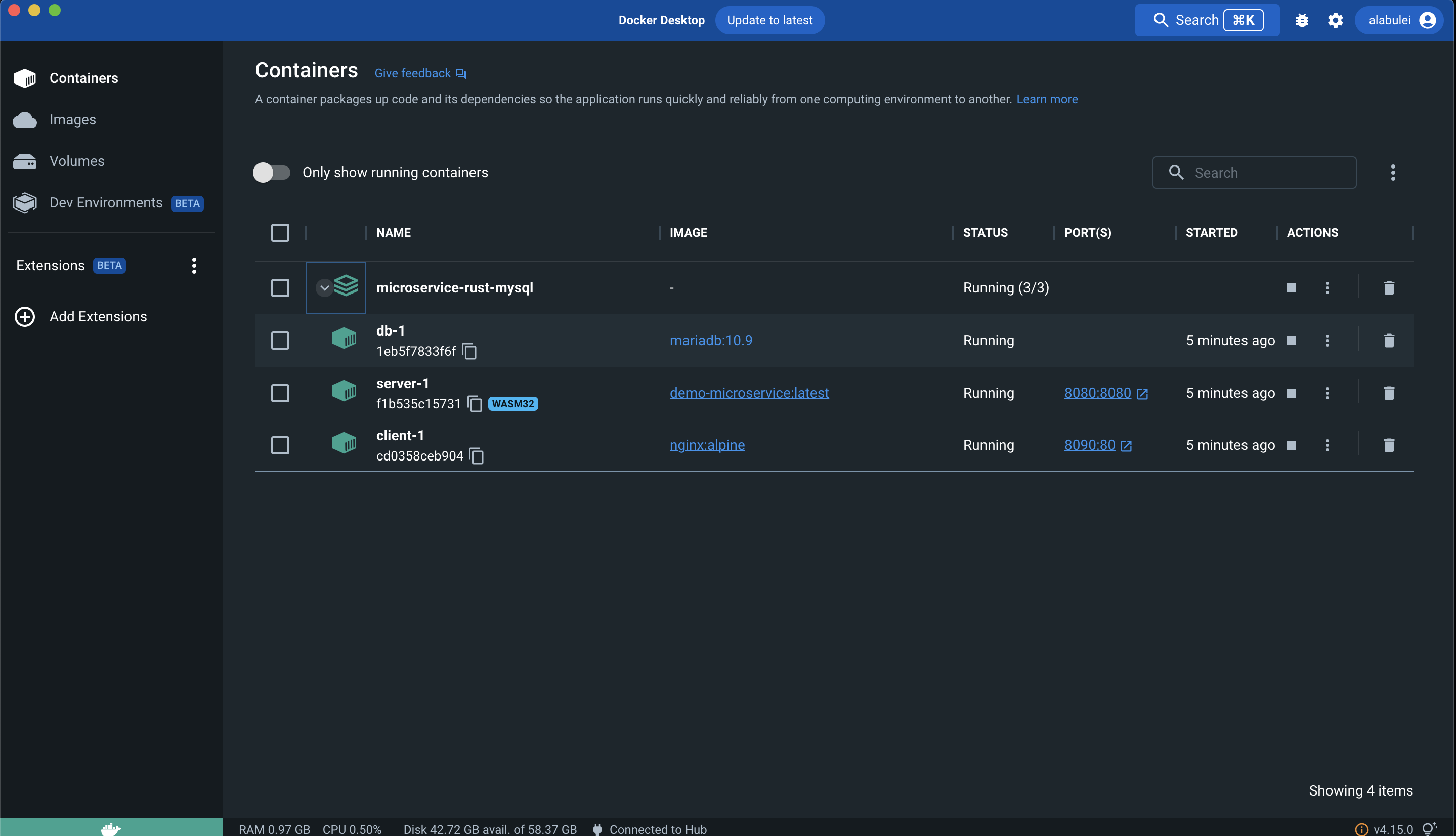Screen dimensions: 1456x836
Task: Sort by the STATUS column header
Action: pos(985,233)
